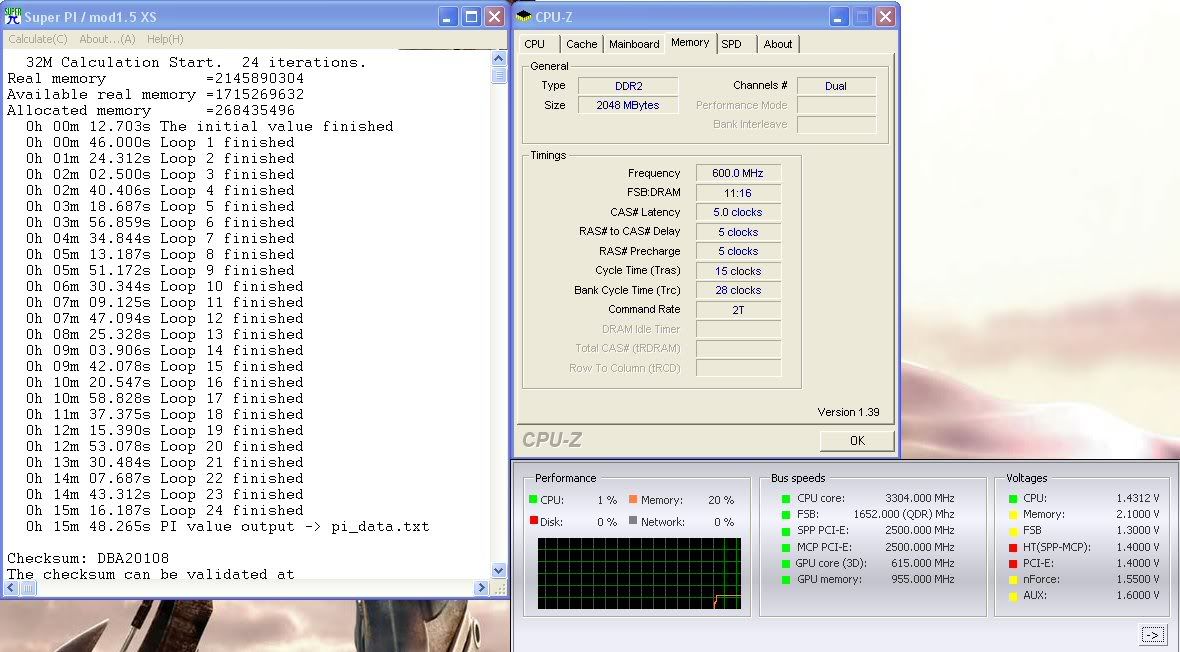This screenshot has height=652, width=1180.
Task: Click the CPU core value '3304.000 MHz'
Action: (x=920, y=498)
